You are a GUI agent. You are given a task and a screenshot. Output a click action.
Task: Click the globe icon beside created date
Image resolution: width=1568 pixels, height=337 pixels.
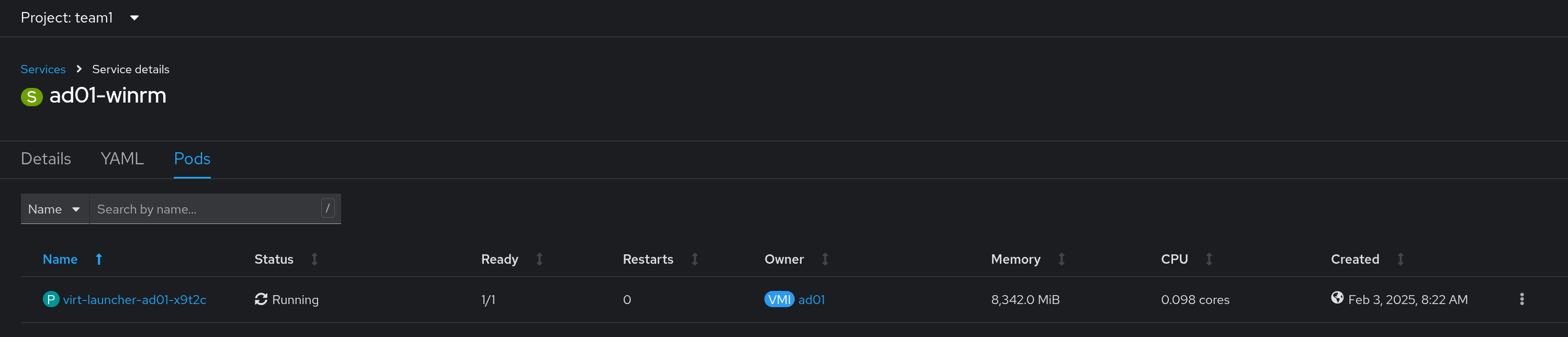(1337, 297)
